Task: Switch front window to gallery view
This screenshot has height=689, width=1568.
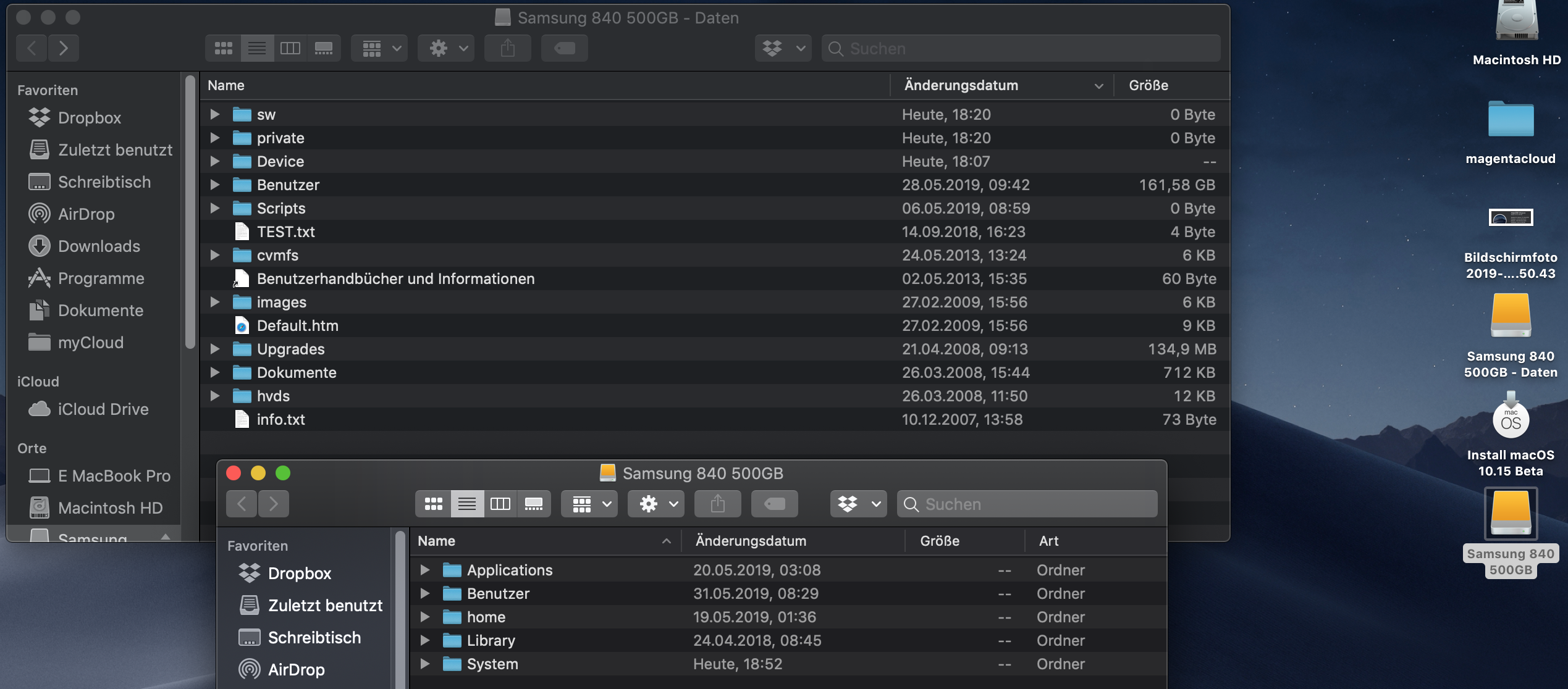Action: tap(534, 504)
